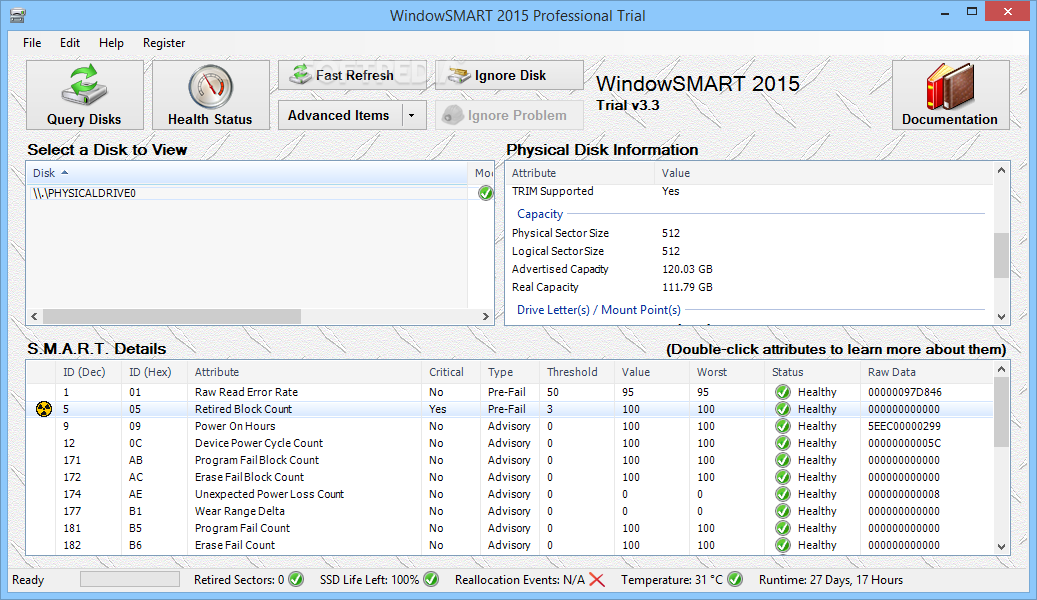Click the green check icon beside PHYSICALDRIVE0
Screen dimensions: 1037x600
click(x=485, y=193)
